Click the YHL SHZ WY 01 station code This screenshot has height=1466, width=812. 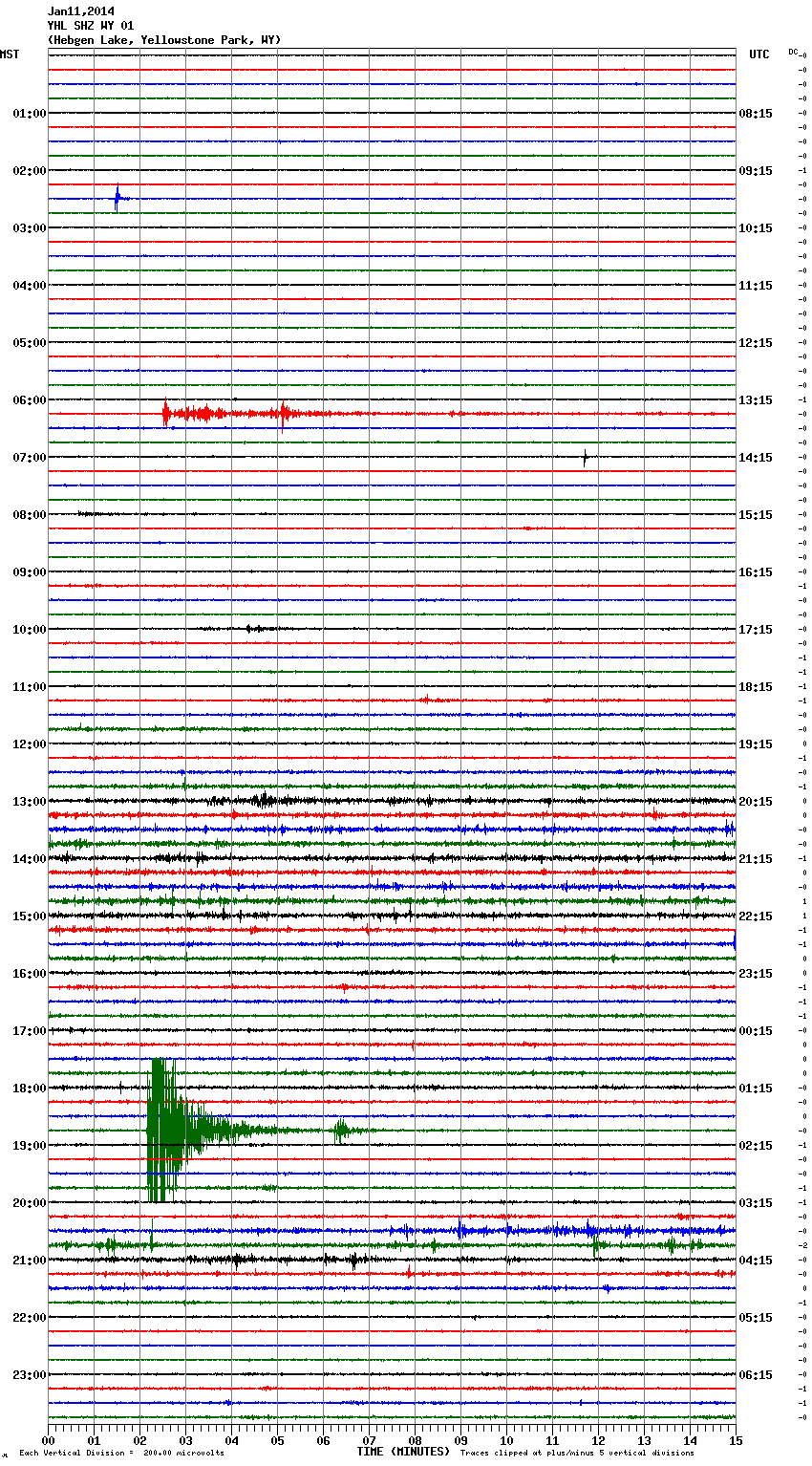(x=91, y=26)
